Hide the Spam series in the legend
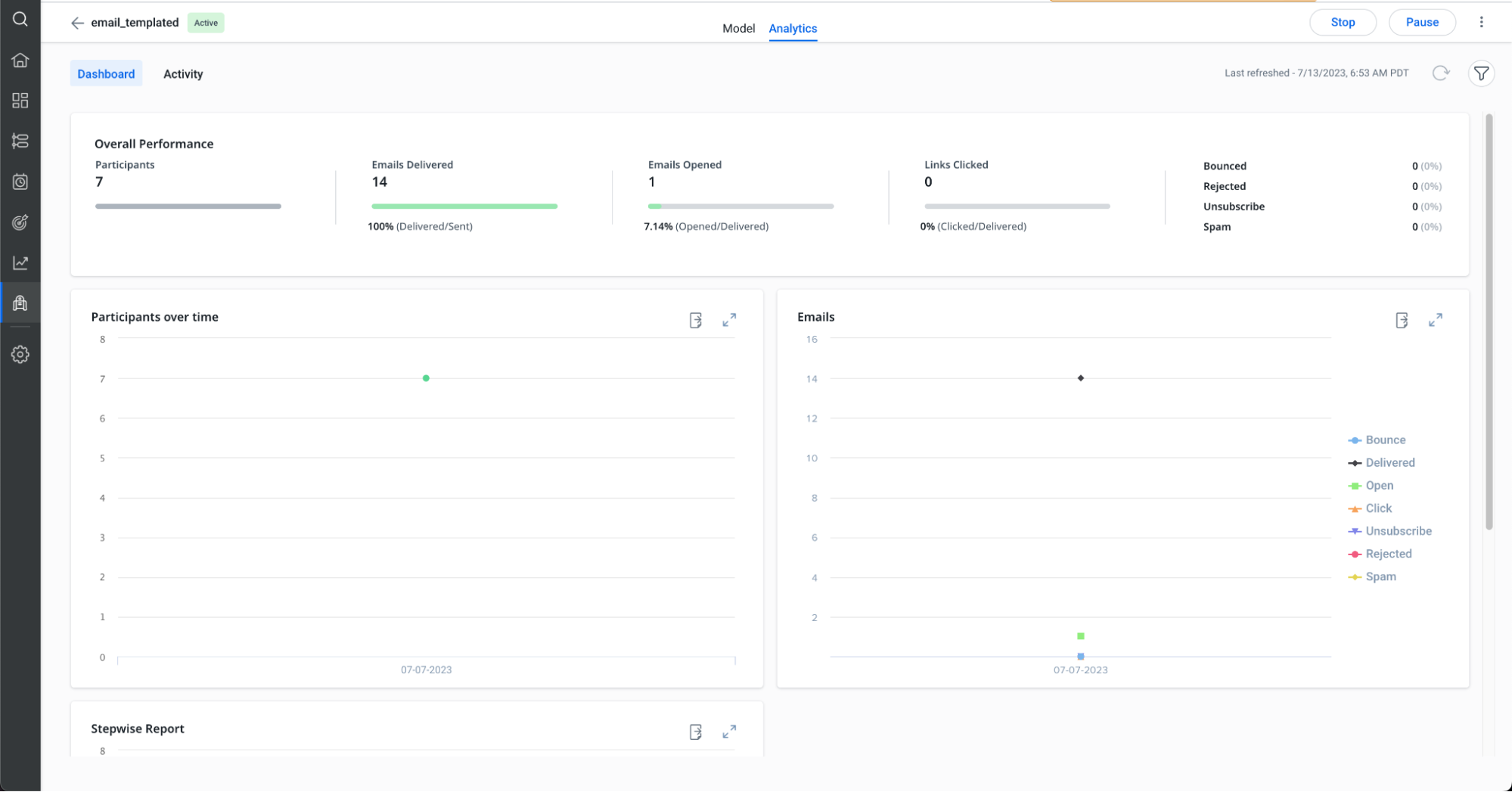Screen dimensions: 1512x792 click(x=1380, y=576)
